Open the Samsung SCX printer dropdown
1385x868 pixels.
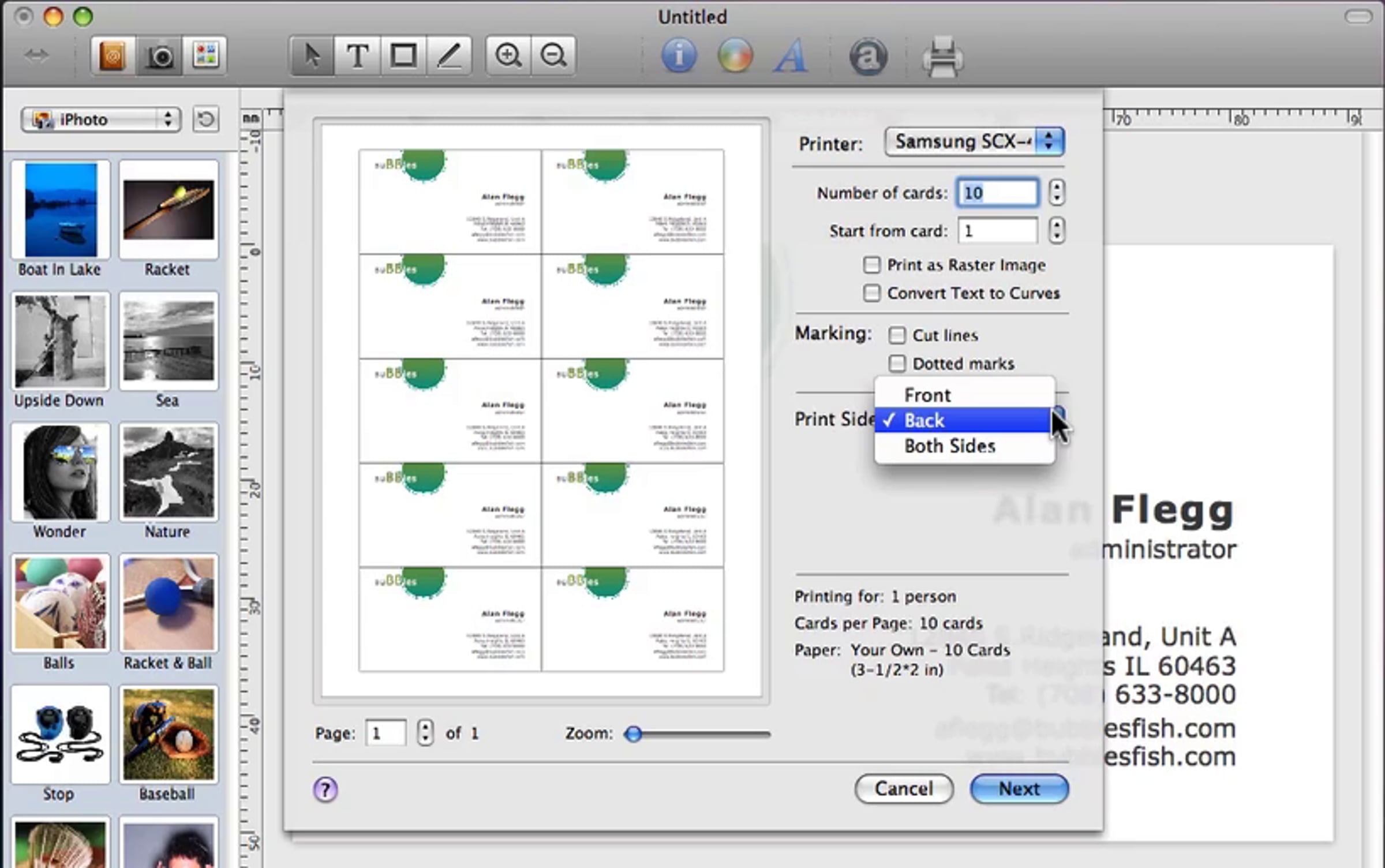pos(974,141)
